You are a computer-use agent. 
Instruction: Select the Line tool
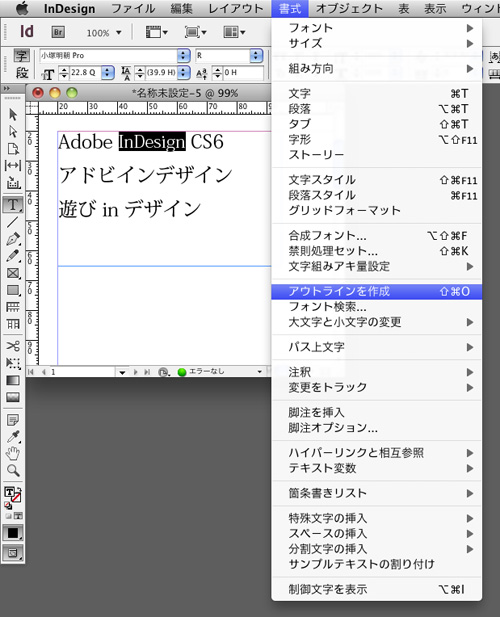(x=13, y=222)
